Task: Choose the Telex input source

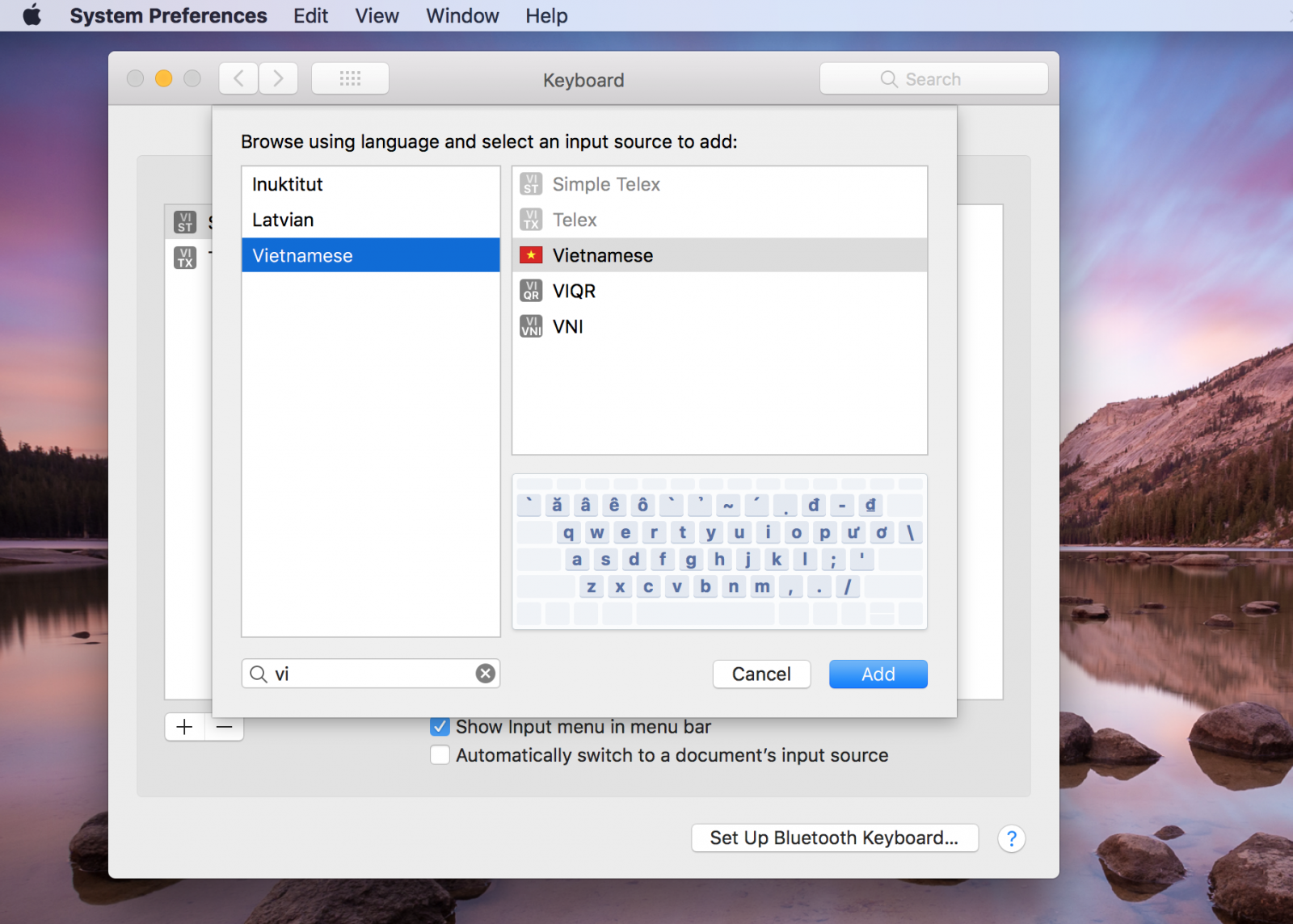Action: click(x=719, y=220)
